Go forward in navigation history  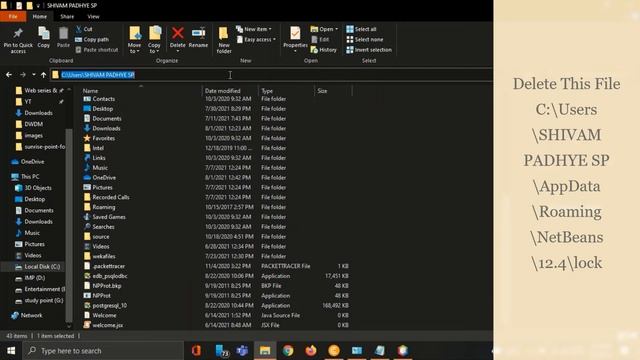pyautogui.click(x=23, y=75)
